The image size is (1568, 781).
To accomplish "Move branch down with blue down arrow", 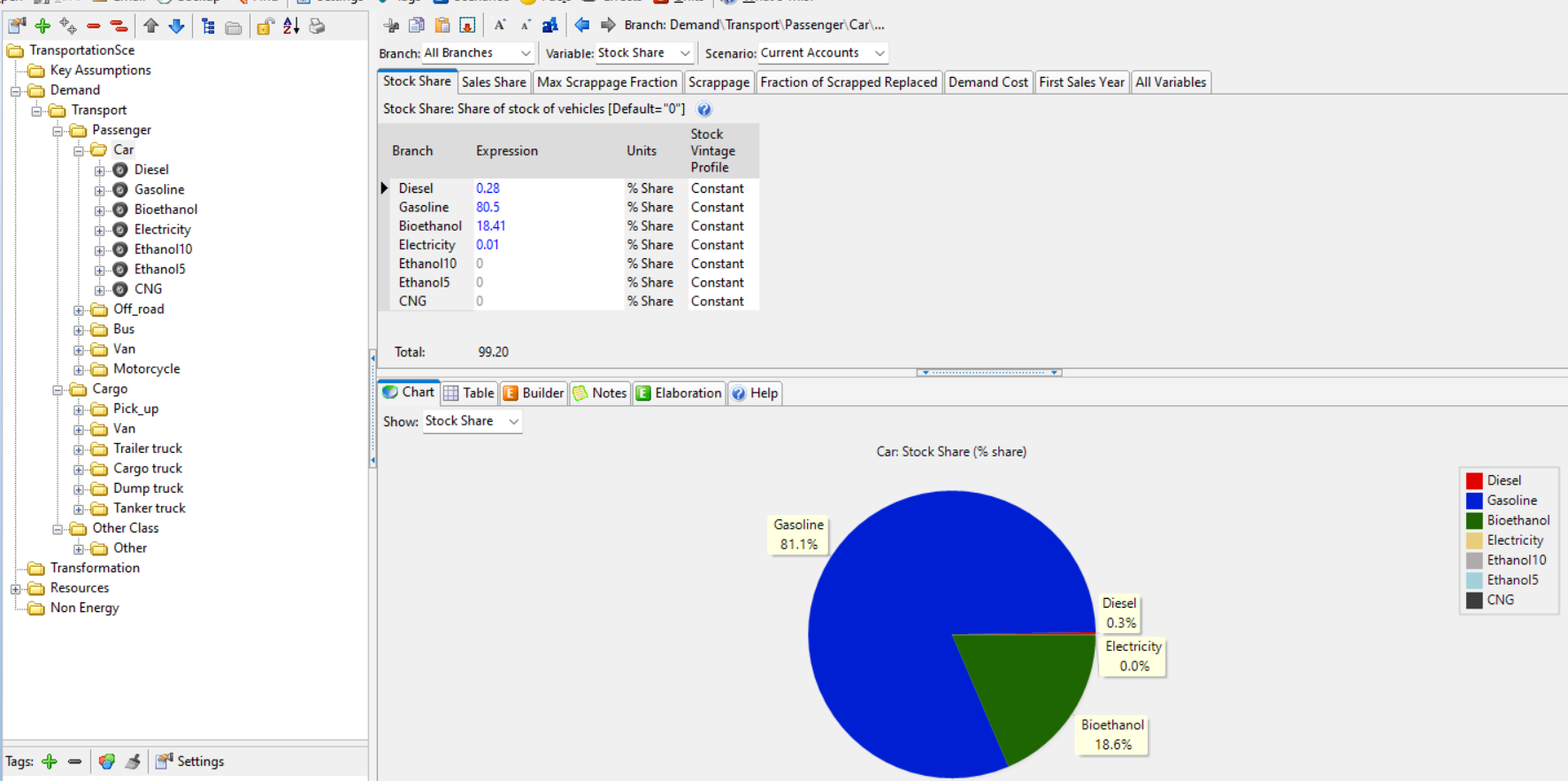I will click(x=176, y=26).
